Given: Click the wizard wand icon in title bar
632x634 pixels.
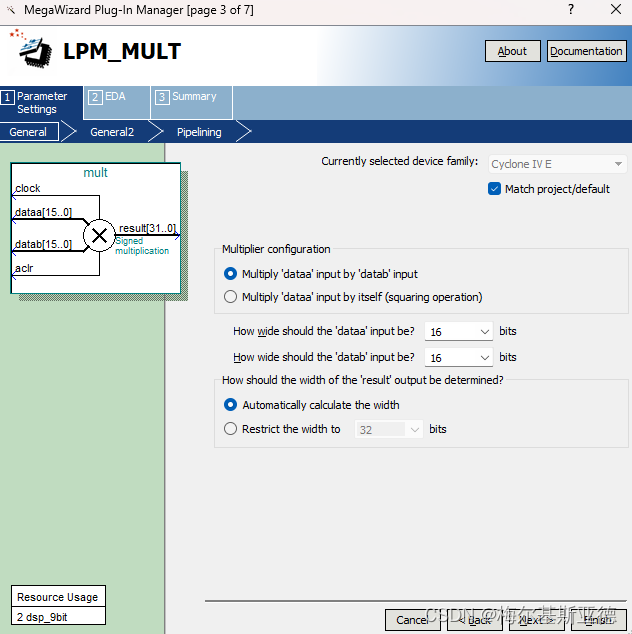Looking at the screenshot, I should point(11,10).
